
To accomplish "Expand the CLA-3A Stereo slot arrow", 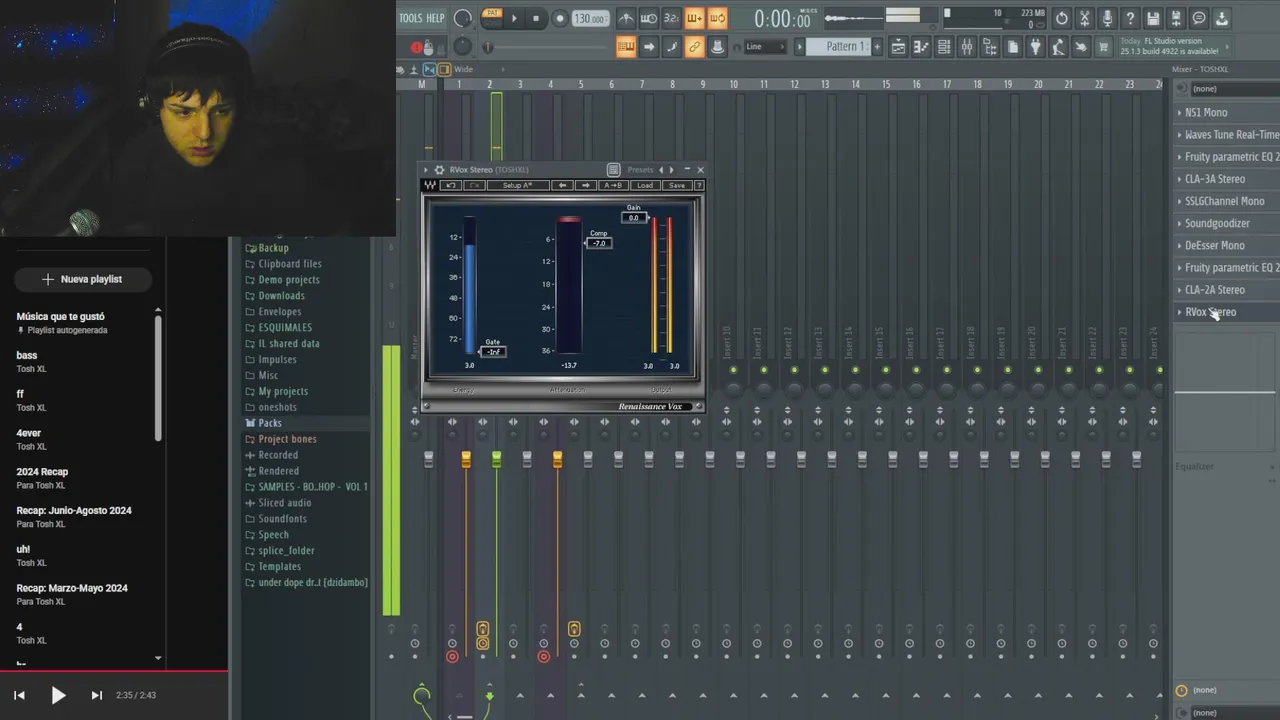I will (1180, 179).
